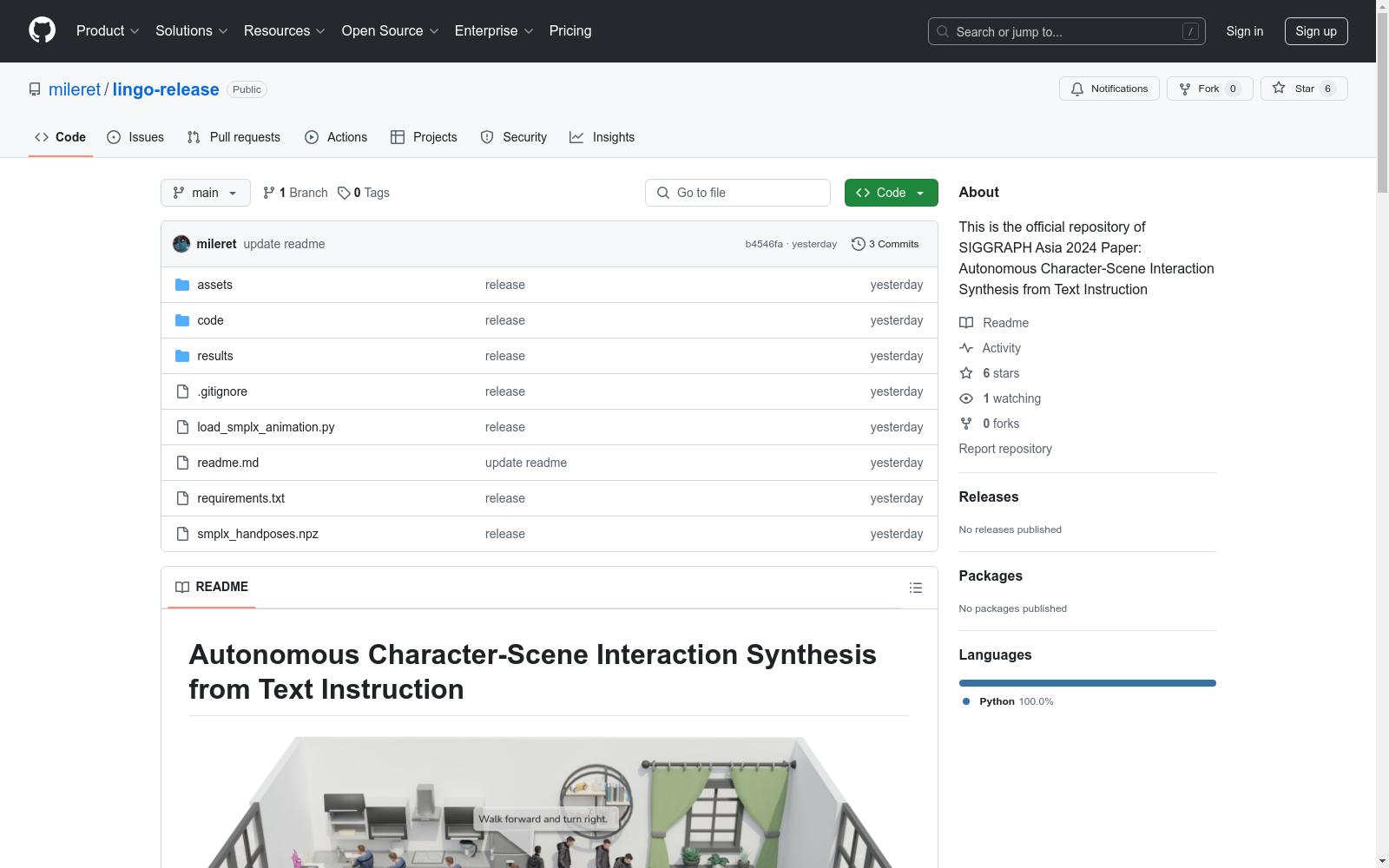Open the lingo-release repository link
This screenshot has height=868, width=1389.
click(x=166, y=89)
